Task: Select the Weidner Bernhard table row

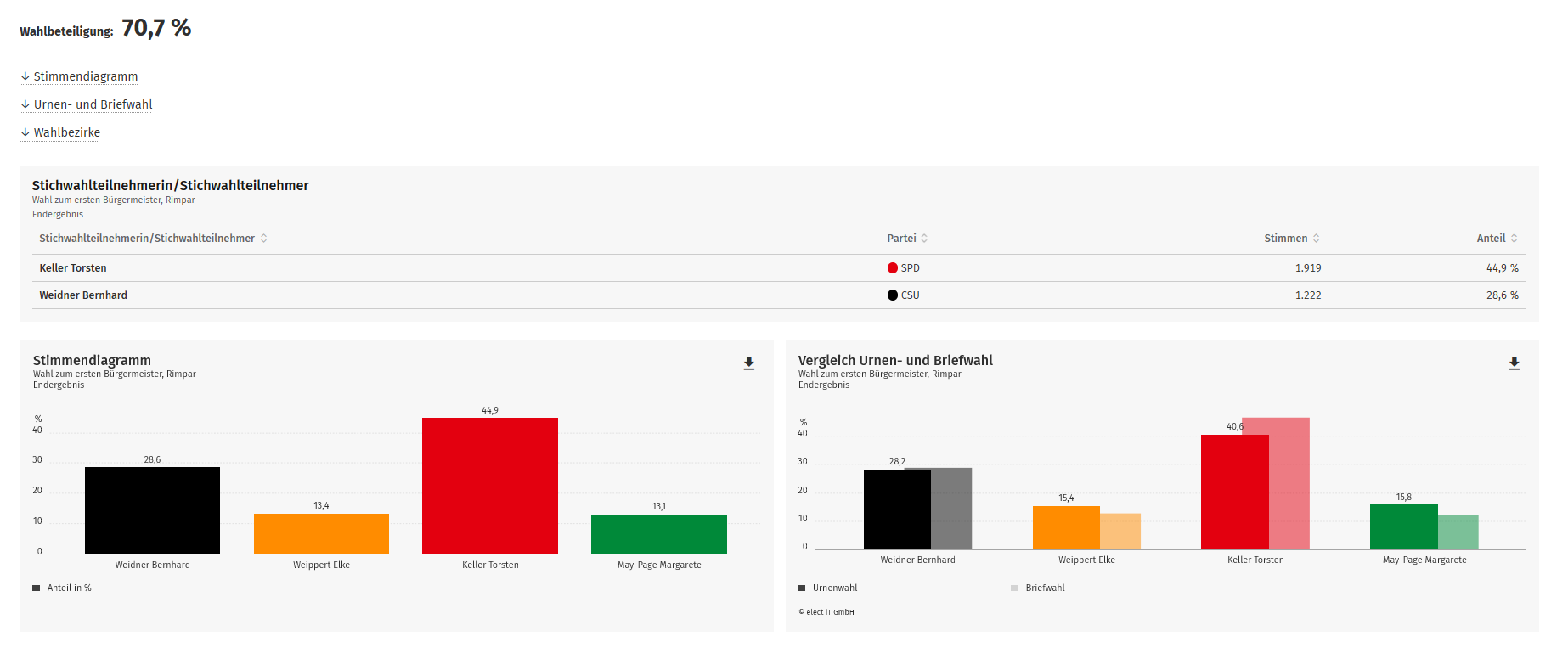Action: pyautogui.click(x=83, y=295)
